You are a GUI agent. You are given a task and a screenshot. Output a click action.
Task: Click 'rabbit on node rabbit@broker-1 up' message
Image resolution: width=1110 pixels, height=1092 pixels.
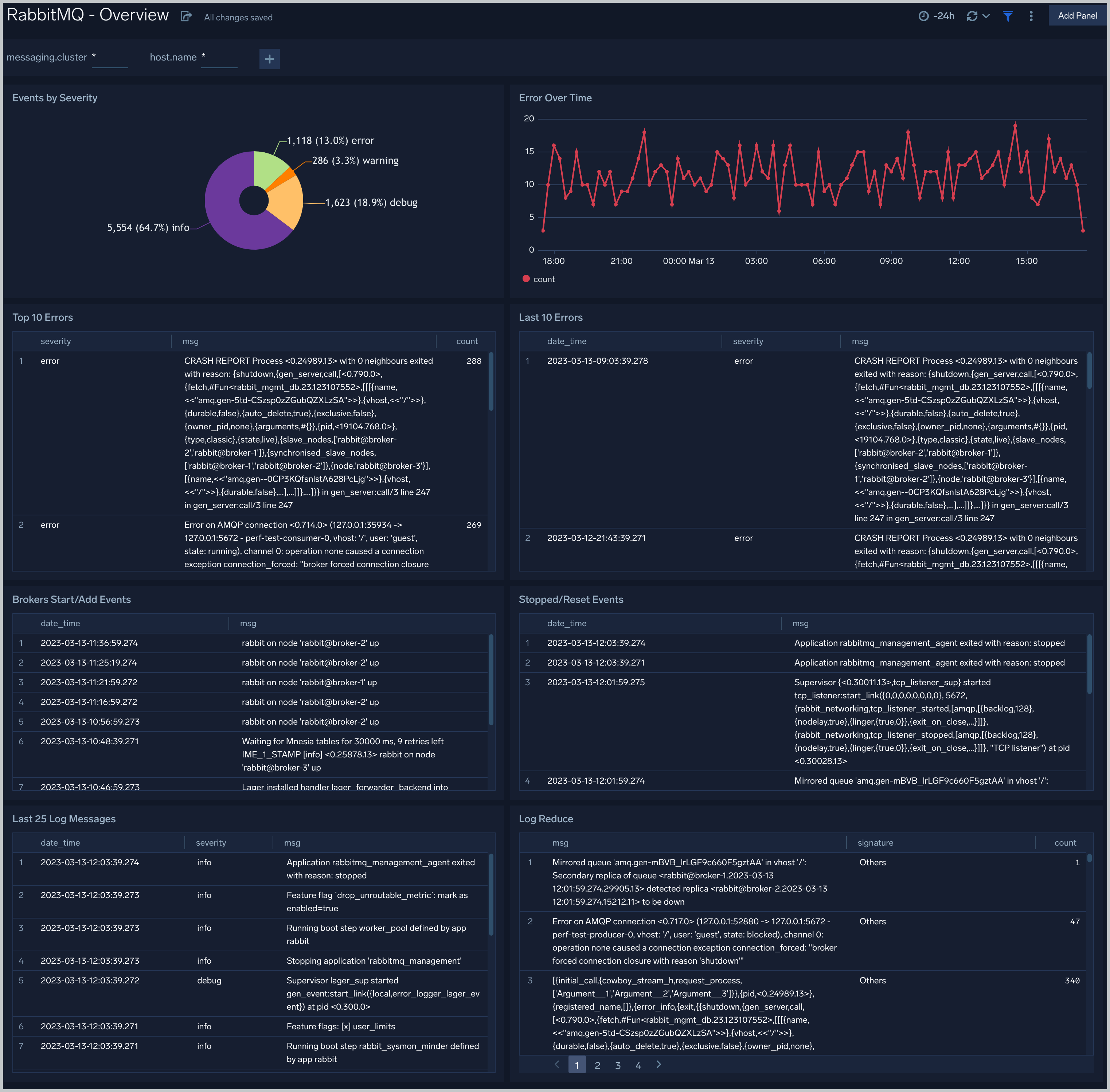(x=310, y=682)
